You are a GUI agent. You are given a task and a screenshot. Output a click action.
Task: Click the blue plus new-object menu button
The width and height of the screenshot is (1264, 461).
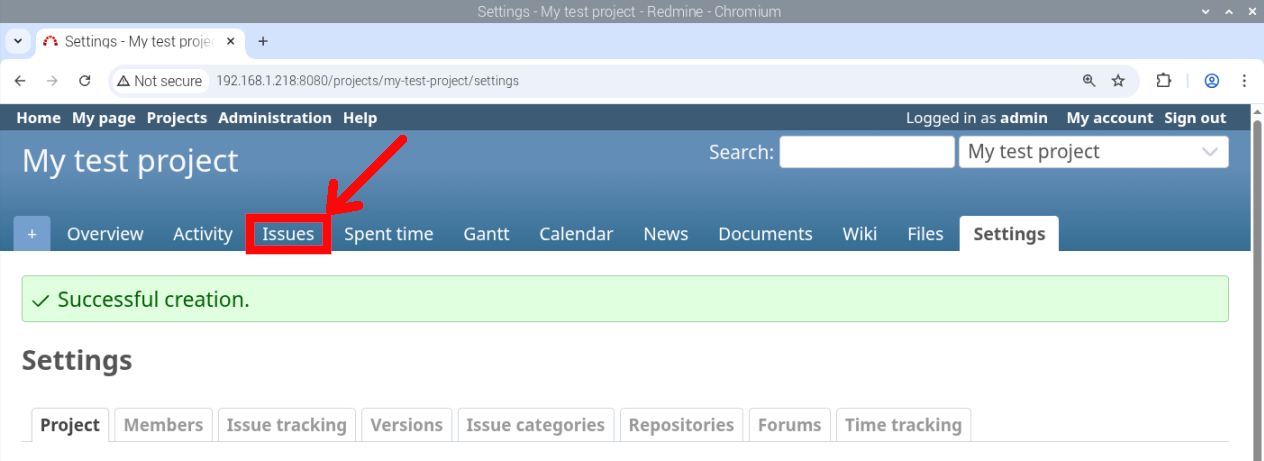tap(32, 234)
